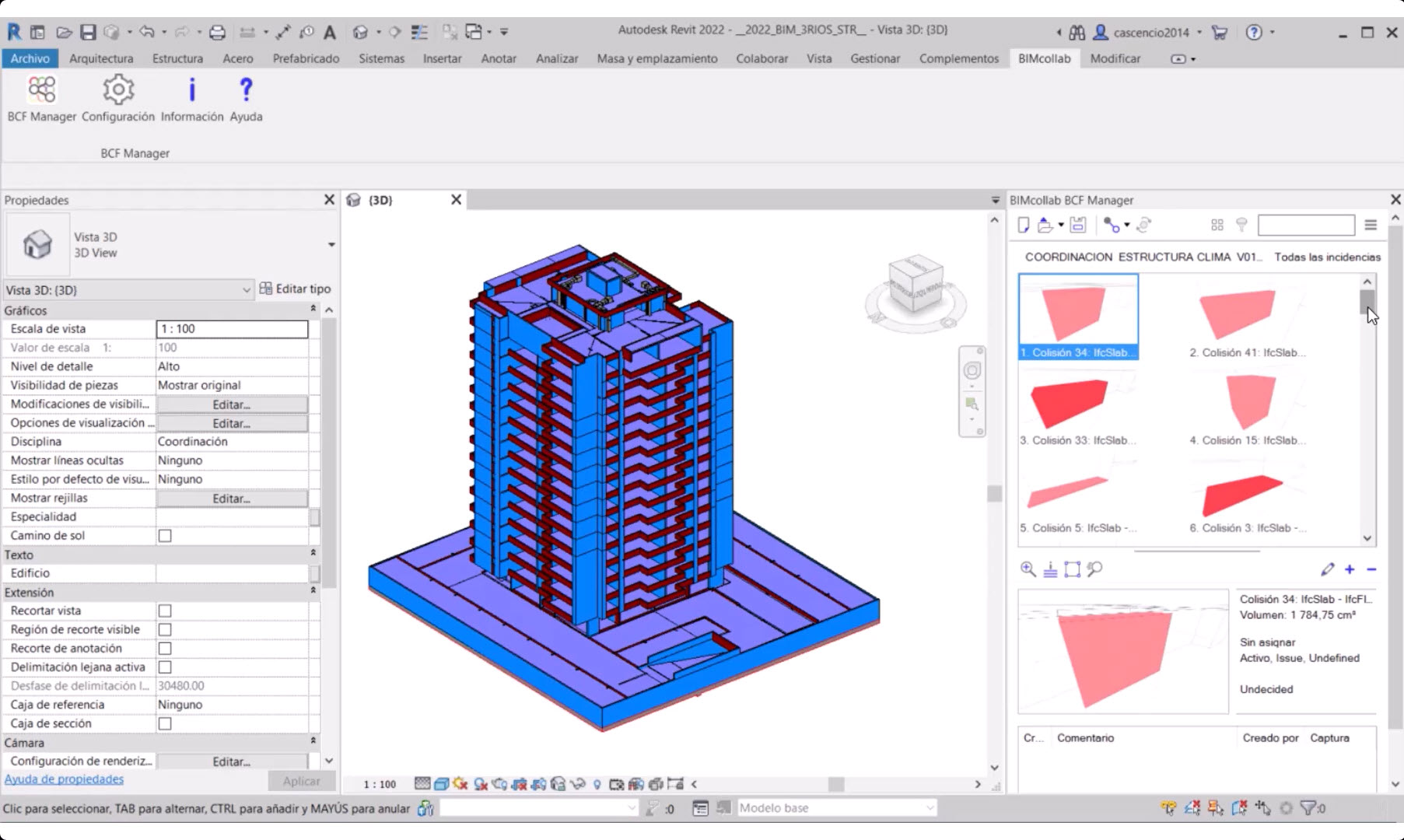Open BCF Manager from the BIMcollab ribbon
1404x840 pixels.
pos(41,97)
